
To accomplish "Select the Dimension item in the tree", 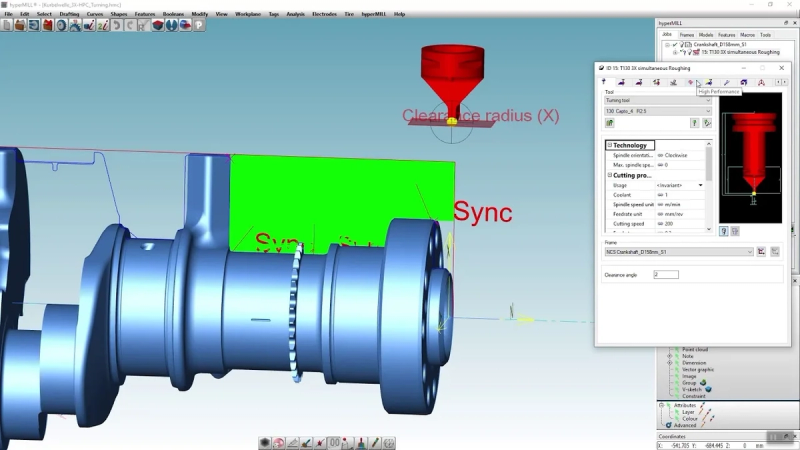I will point(694,363).
